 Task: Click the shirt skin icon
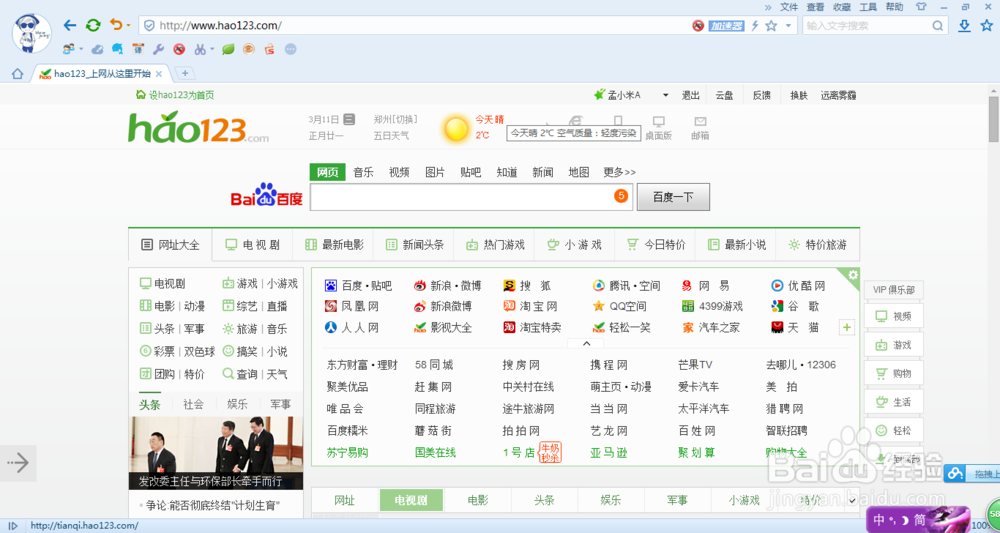pyautogui.click(x=921, y=7)
